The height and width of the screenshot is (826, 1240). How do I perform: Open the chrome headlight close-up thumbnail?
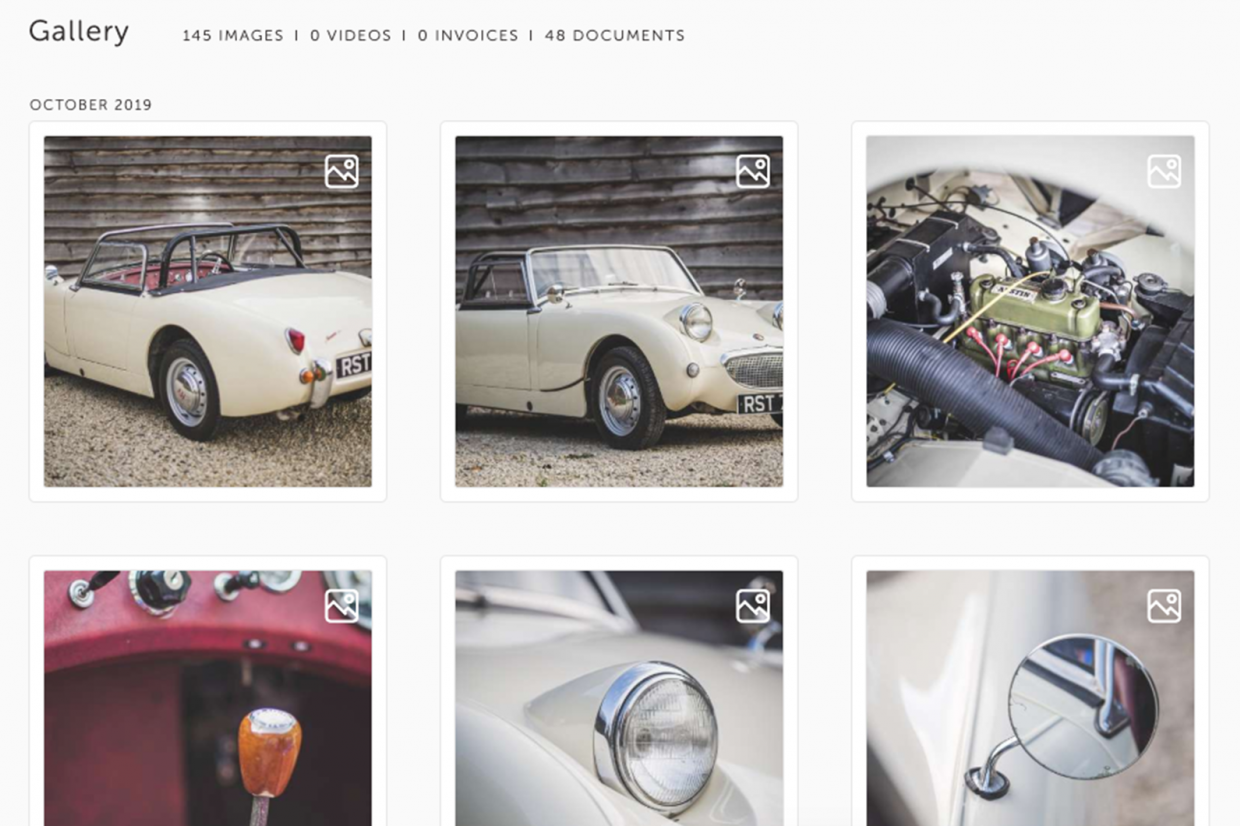pos(619,698)
